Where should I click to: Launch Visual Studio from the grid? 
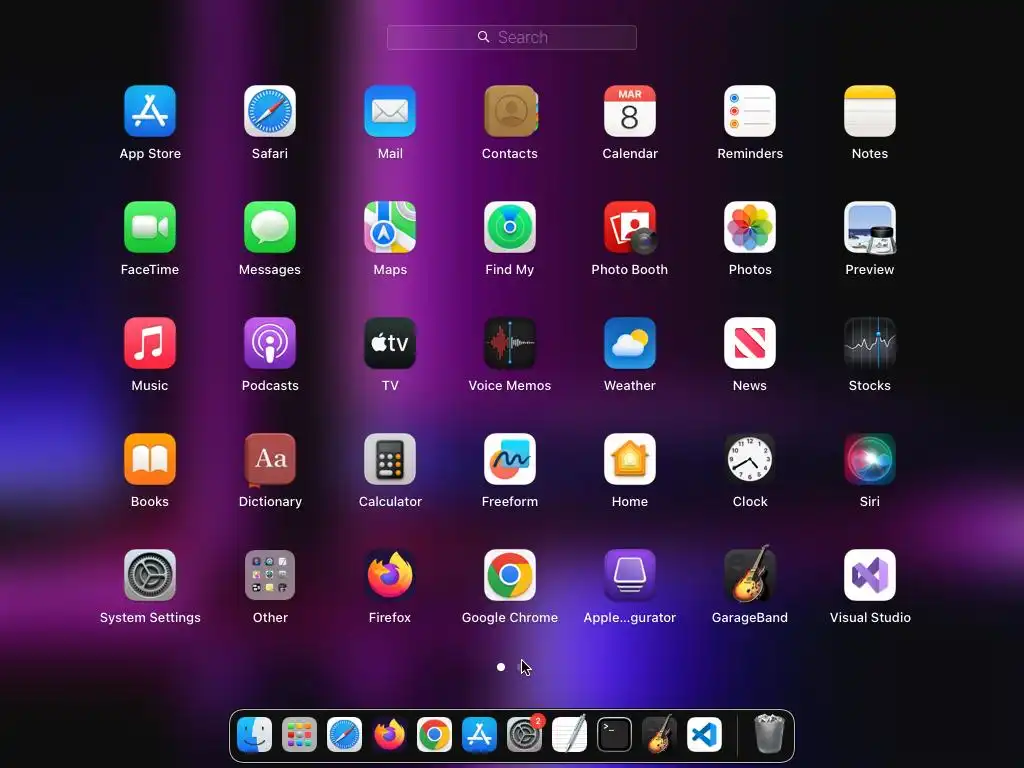coord(870,575)
